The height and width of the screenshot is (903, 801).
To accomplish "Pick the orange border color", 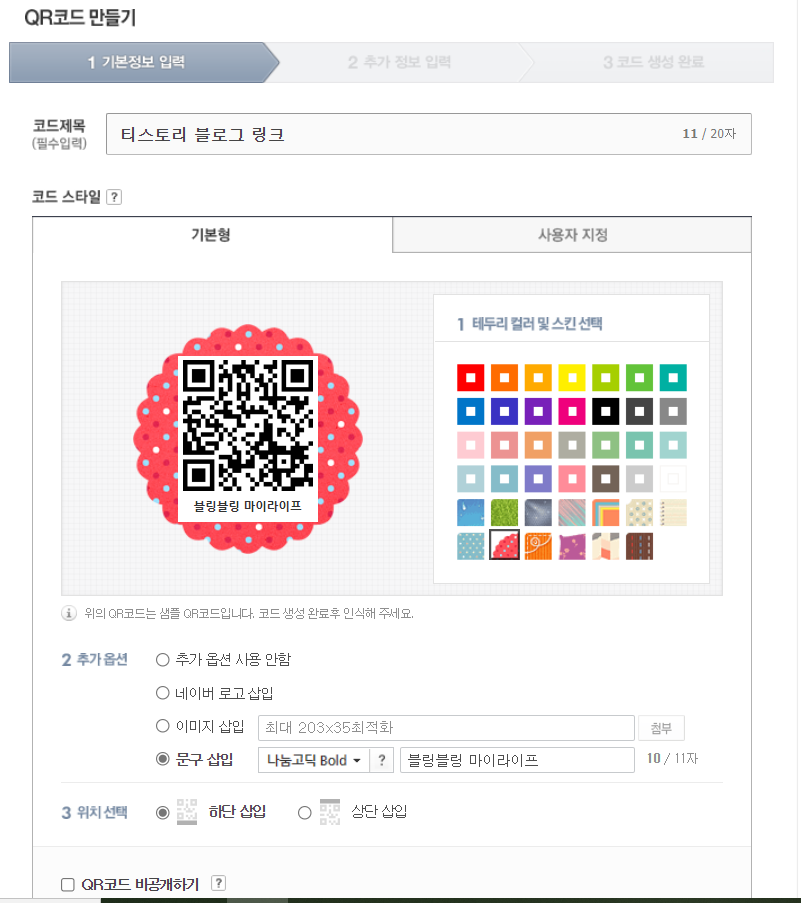I will [x=504, y=378].
